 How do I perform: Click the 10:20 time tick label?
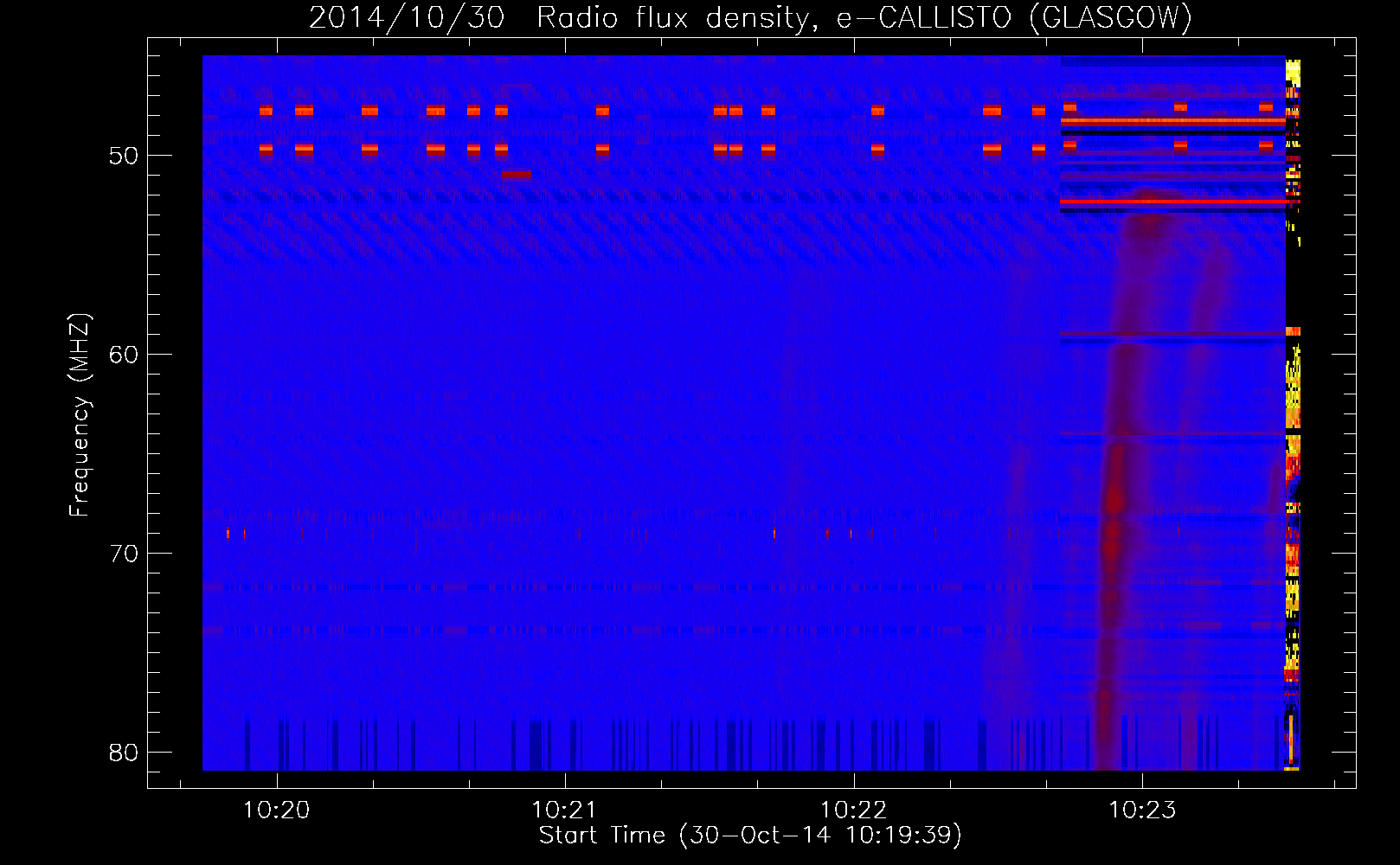click(x=277, y=810)
